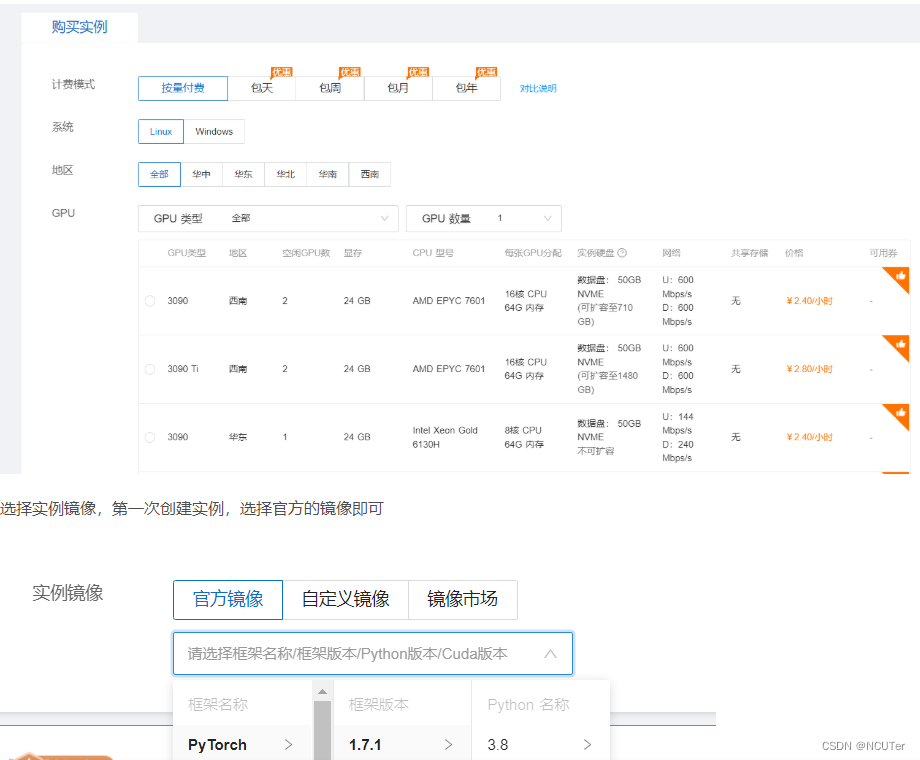Click the ¥2.80/小时 price link
The width and height of the screenshot is (920, 760).
click(x=810, y=368)
